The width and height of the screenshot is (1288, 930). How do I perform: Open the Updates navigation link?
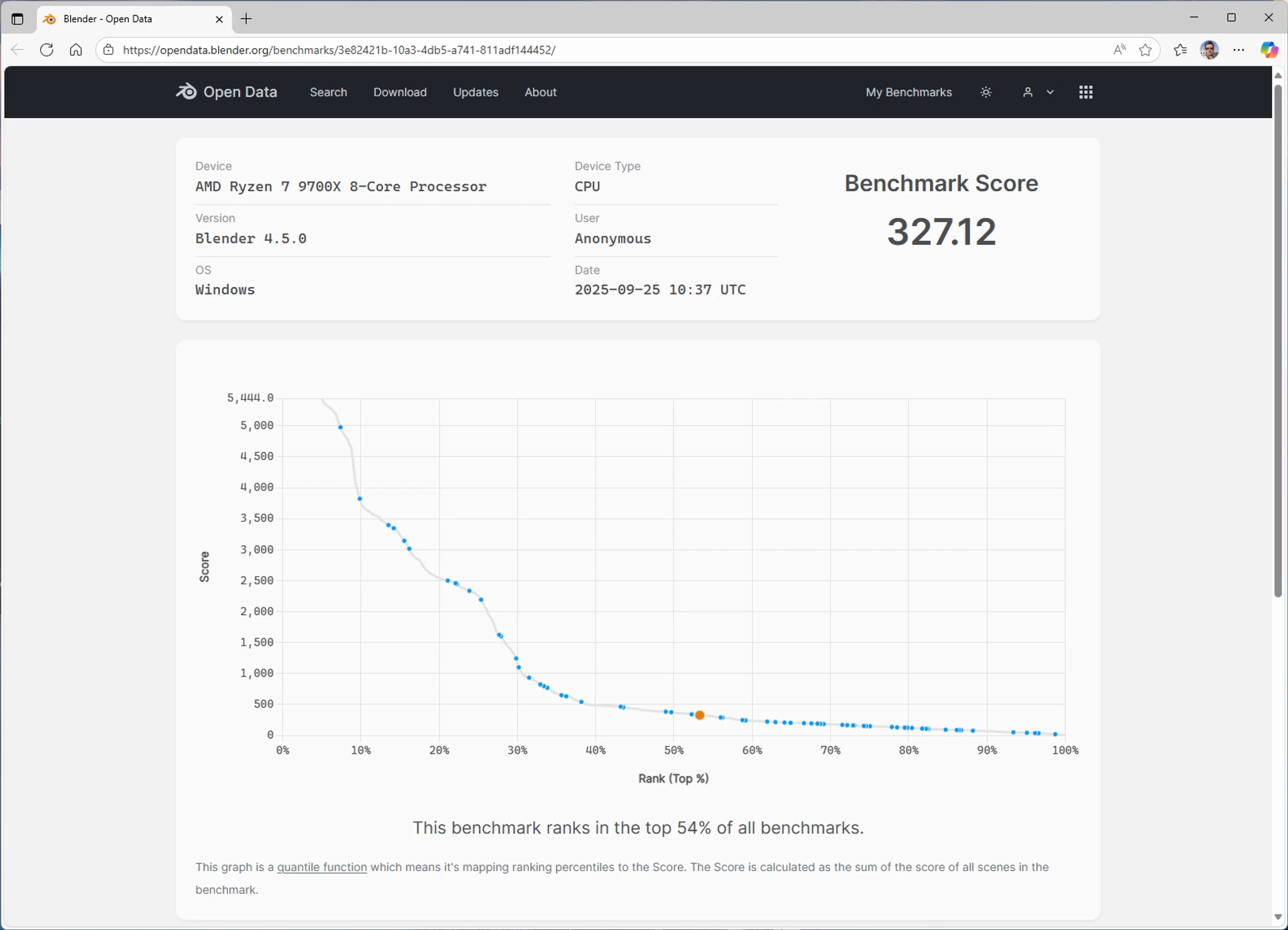[x=475, y=92]
